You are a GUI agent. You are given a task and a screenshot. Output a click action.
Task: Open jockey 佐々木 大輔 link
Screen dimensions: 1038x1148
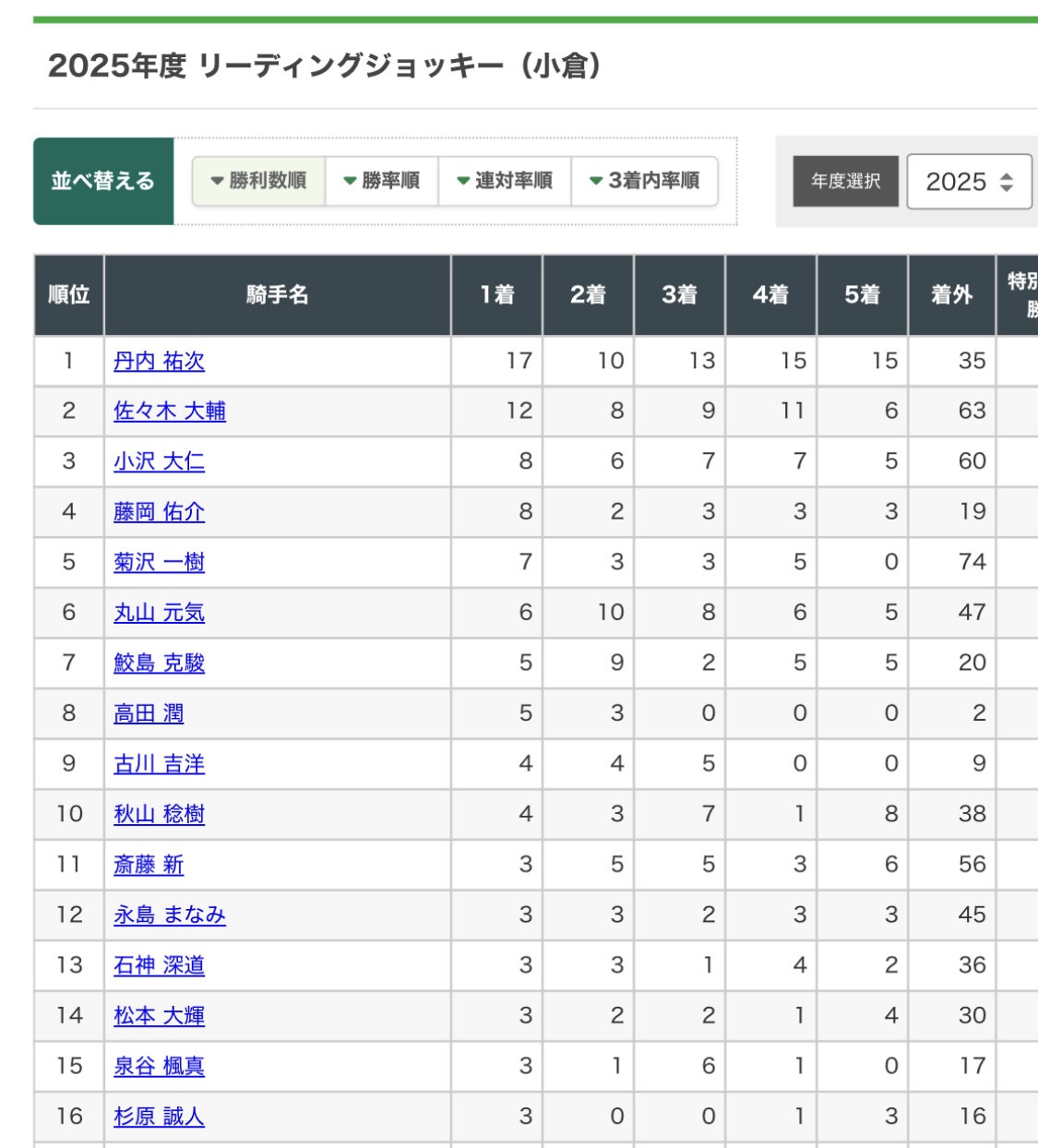170,412
